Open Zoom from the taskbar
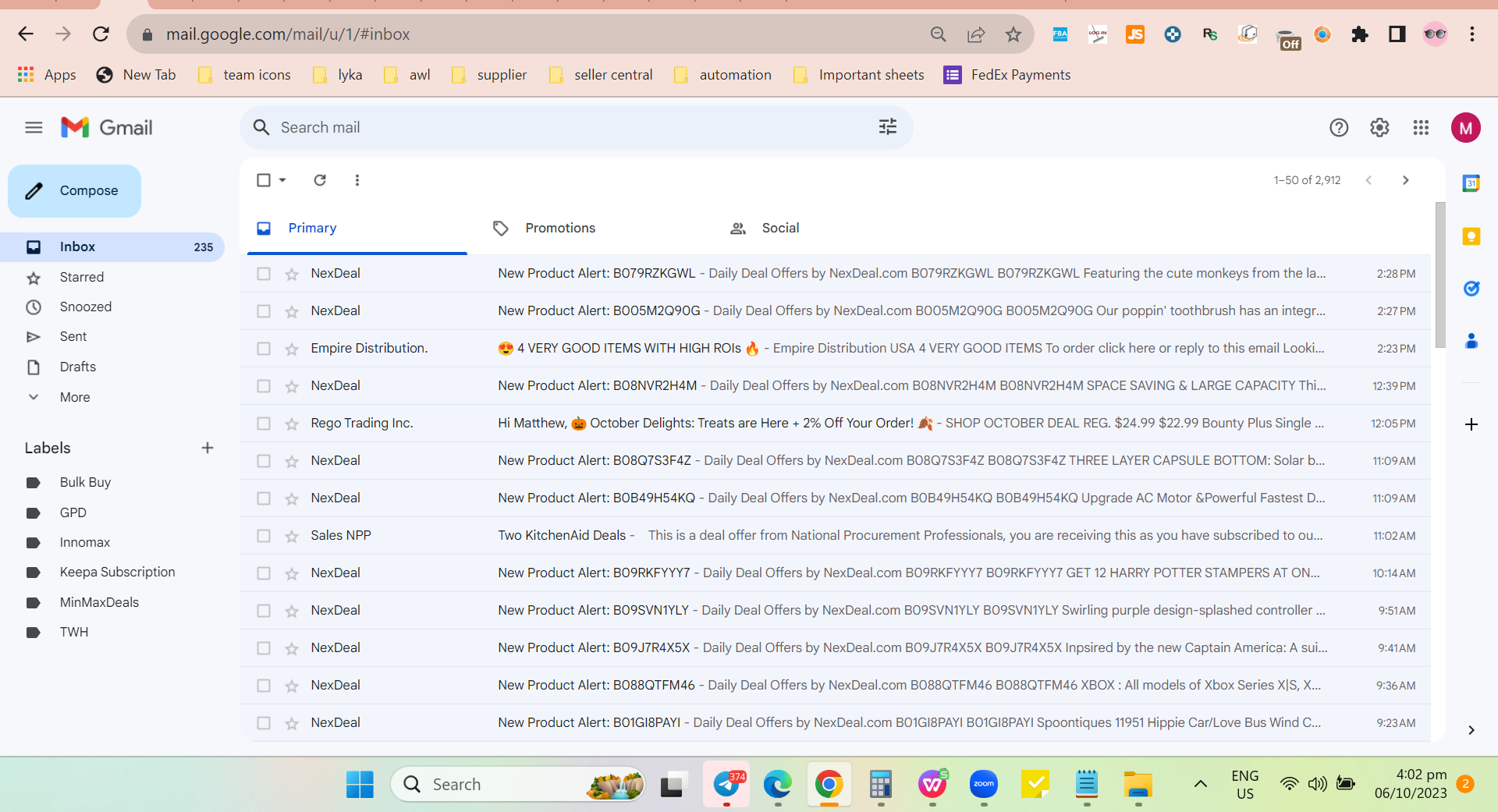Viewport: 1498px width, 812px height. (984, 784)
